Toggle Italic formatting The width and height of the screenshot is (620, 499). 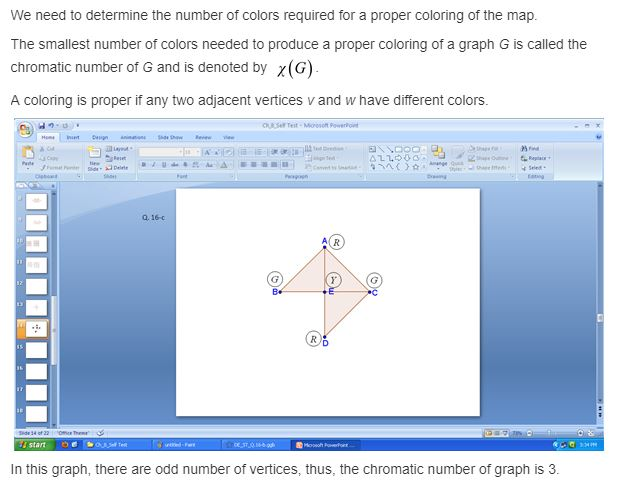coord(153,164)
